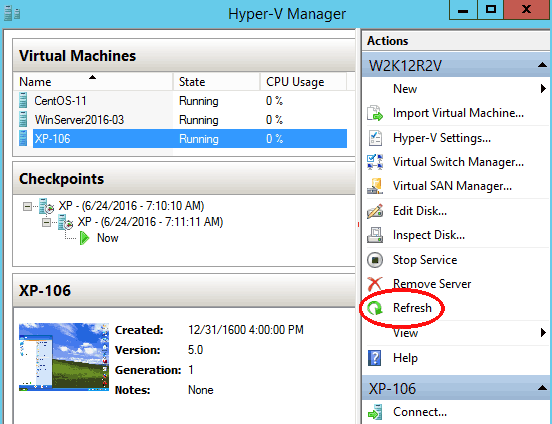Screen dimensions: 552x424
Task: Click the XP-106 desktop preview thumbnail
Action: tap(64, 357)
